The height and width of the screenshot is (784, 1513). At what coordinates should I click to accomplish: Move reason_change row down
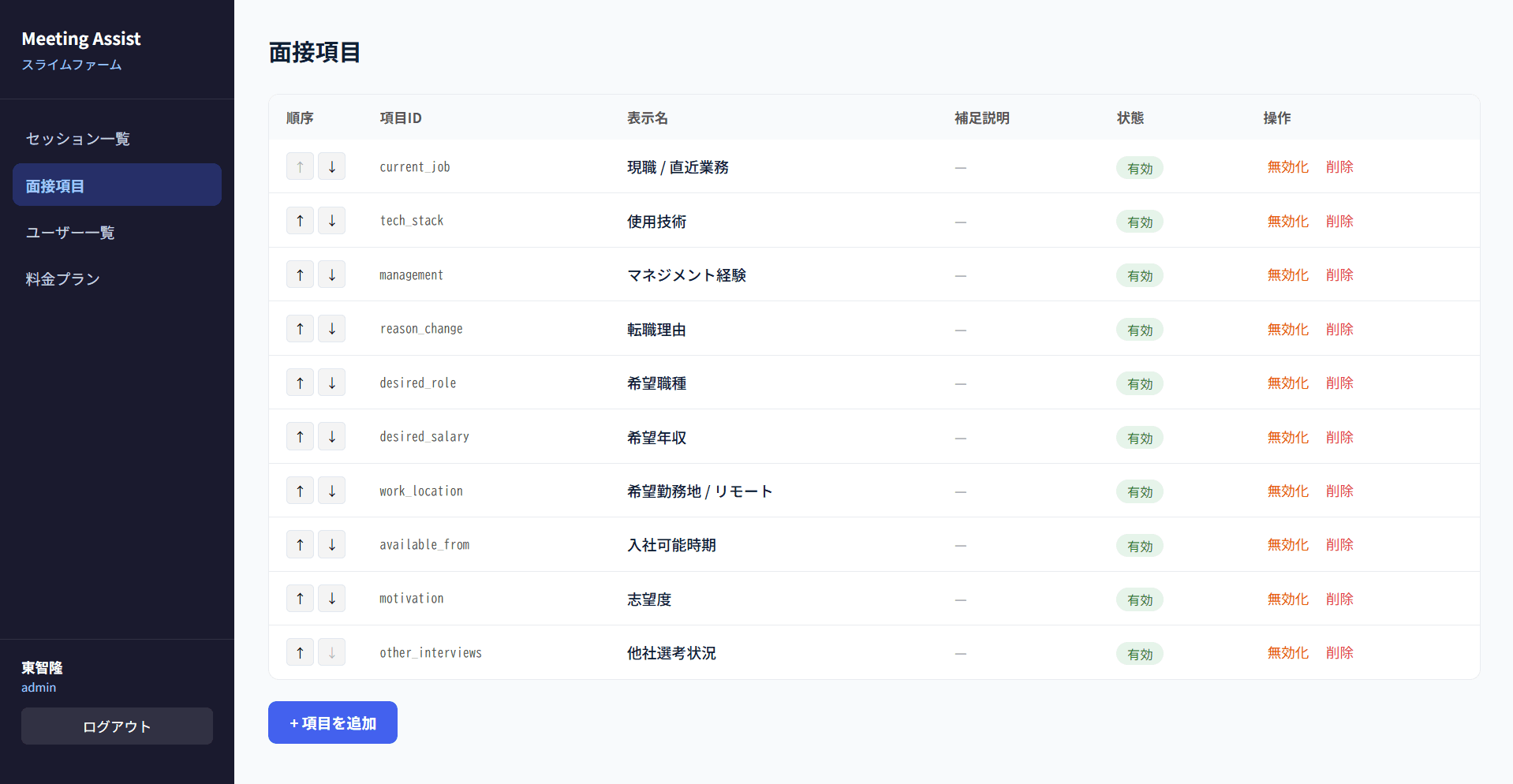tap(331, 329)
